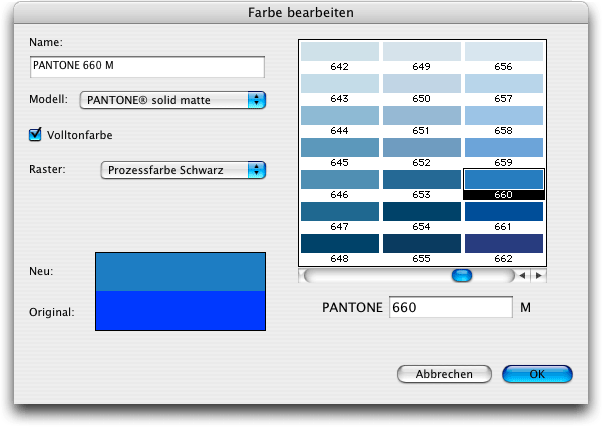The image size is (602, 427).
Task: Open the Modell dropdown
Action: click(173, 100)
